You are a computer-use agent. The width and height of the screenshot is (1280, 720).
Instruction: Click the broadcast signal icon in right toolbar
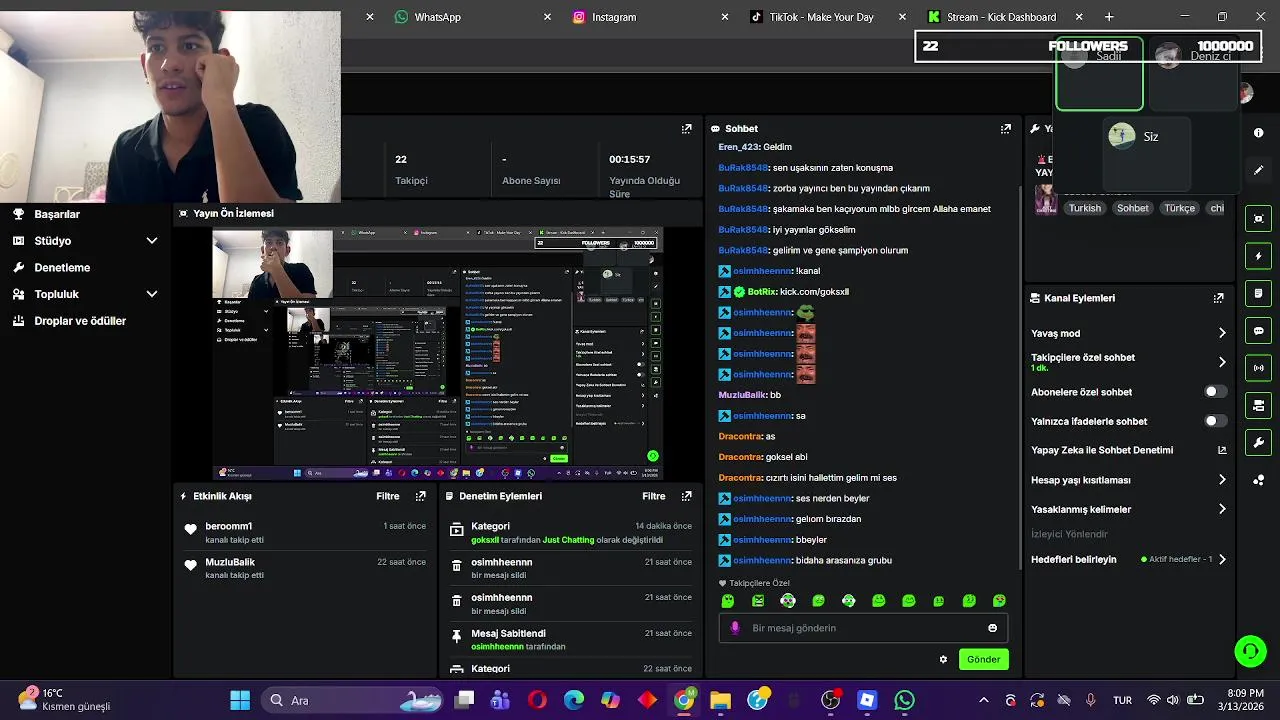point(1258,368)
